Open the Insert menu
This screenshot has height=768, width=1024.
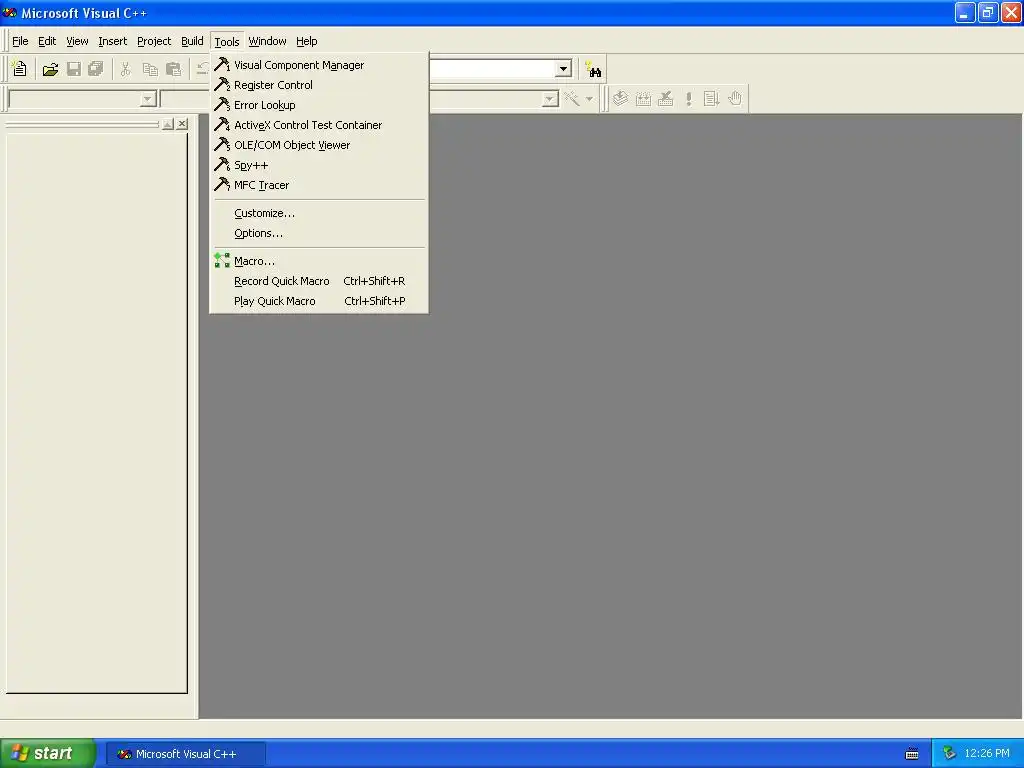tap(112, 41)
